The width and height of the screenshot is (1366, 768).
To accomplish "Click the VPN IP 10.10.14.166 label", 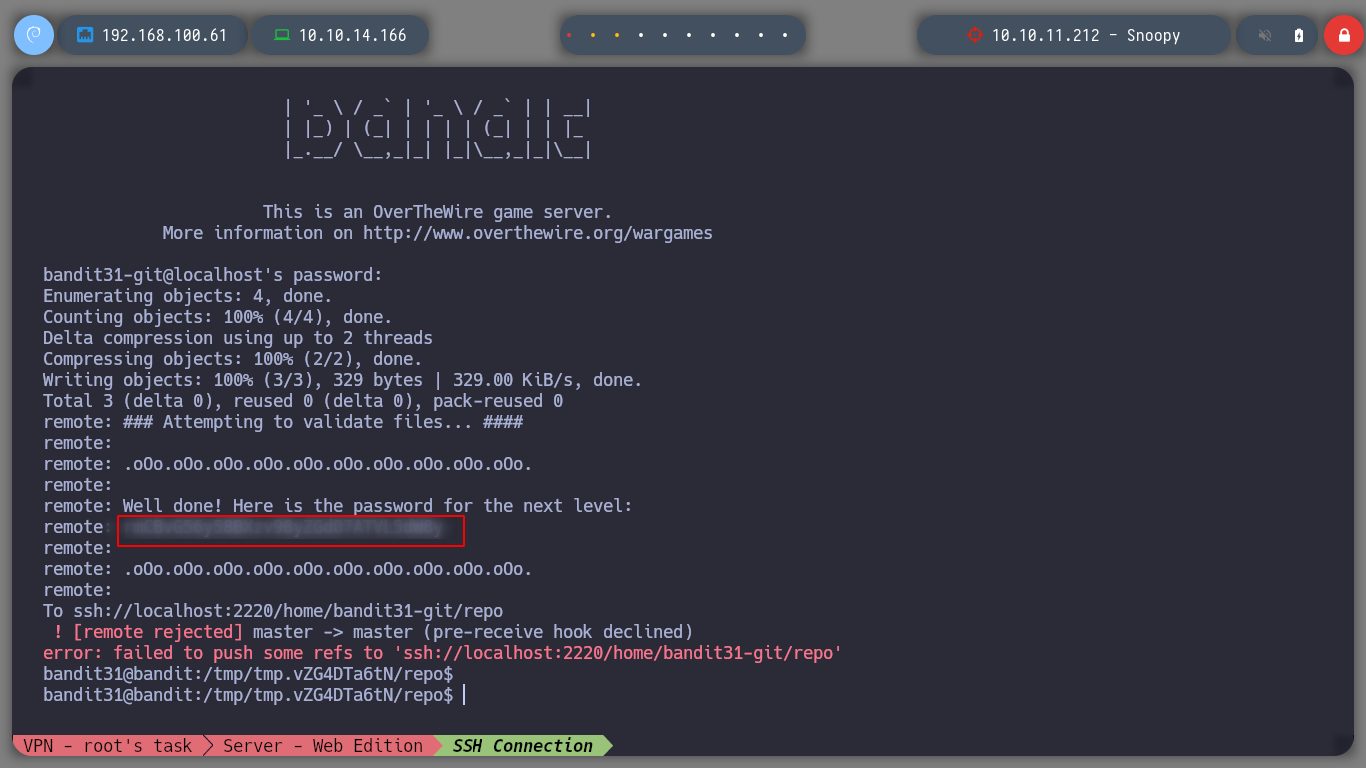I will click(352, 35).
